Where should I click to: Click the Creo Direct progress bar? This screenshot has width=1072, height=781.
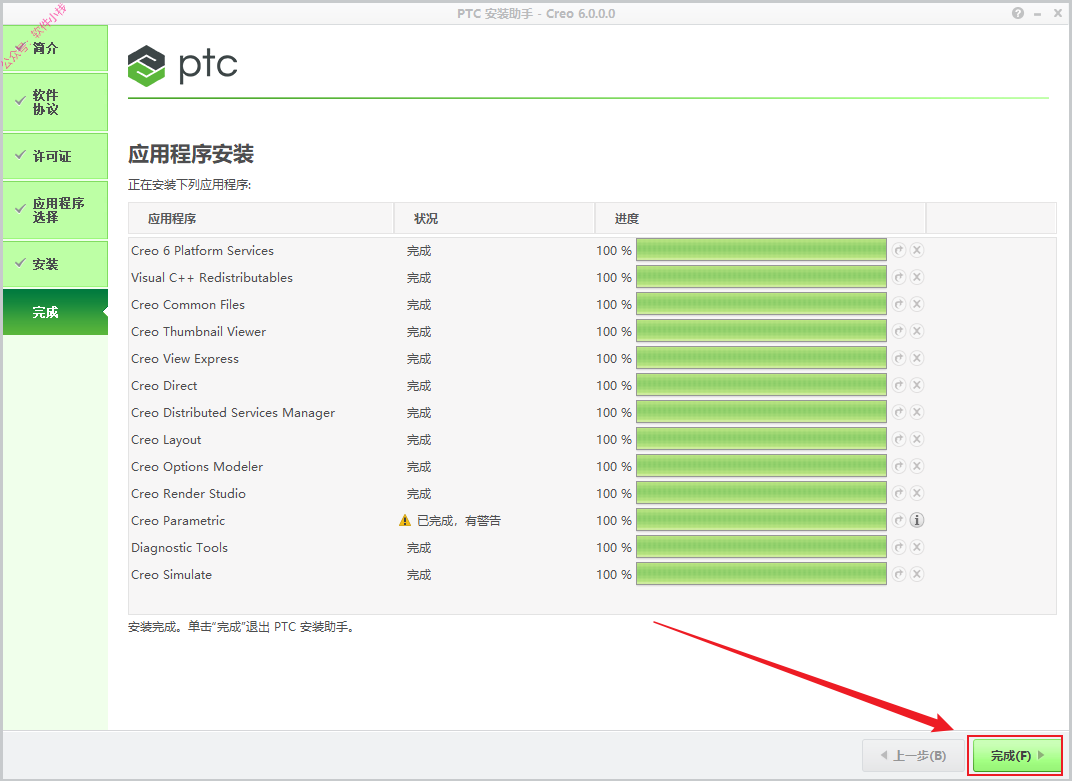click(761, 385)
